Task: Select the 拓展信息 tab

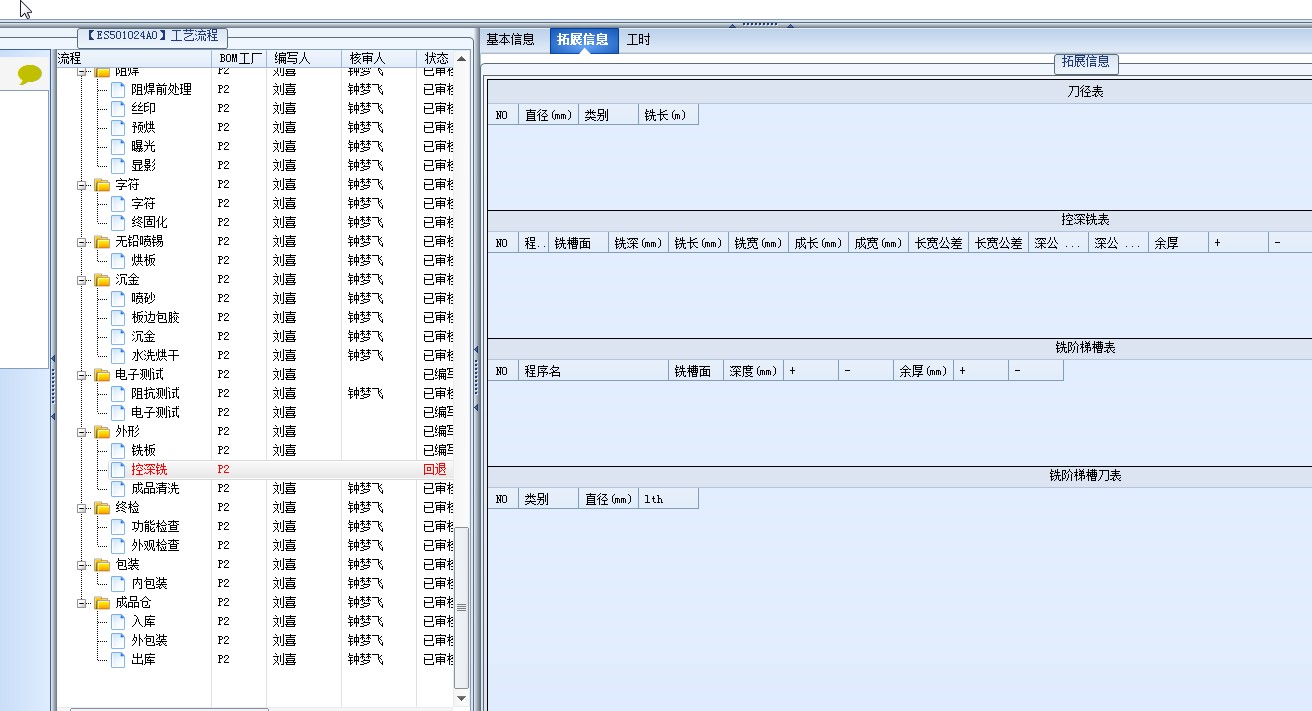Action: click(x=583, y=40)
